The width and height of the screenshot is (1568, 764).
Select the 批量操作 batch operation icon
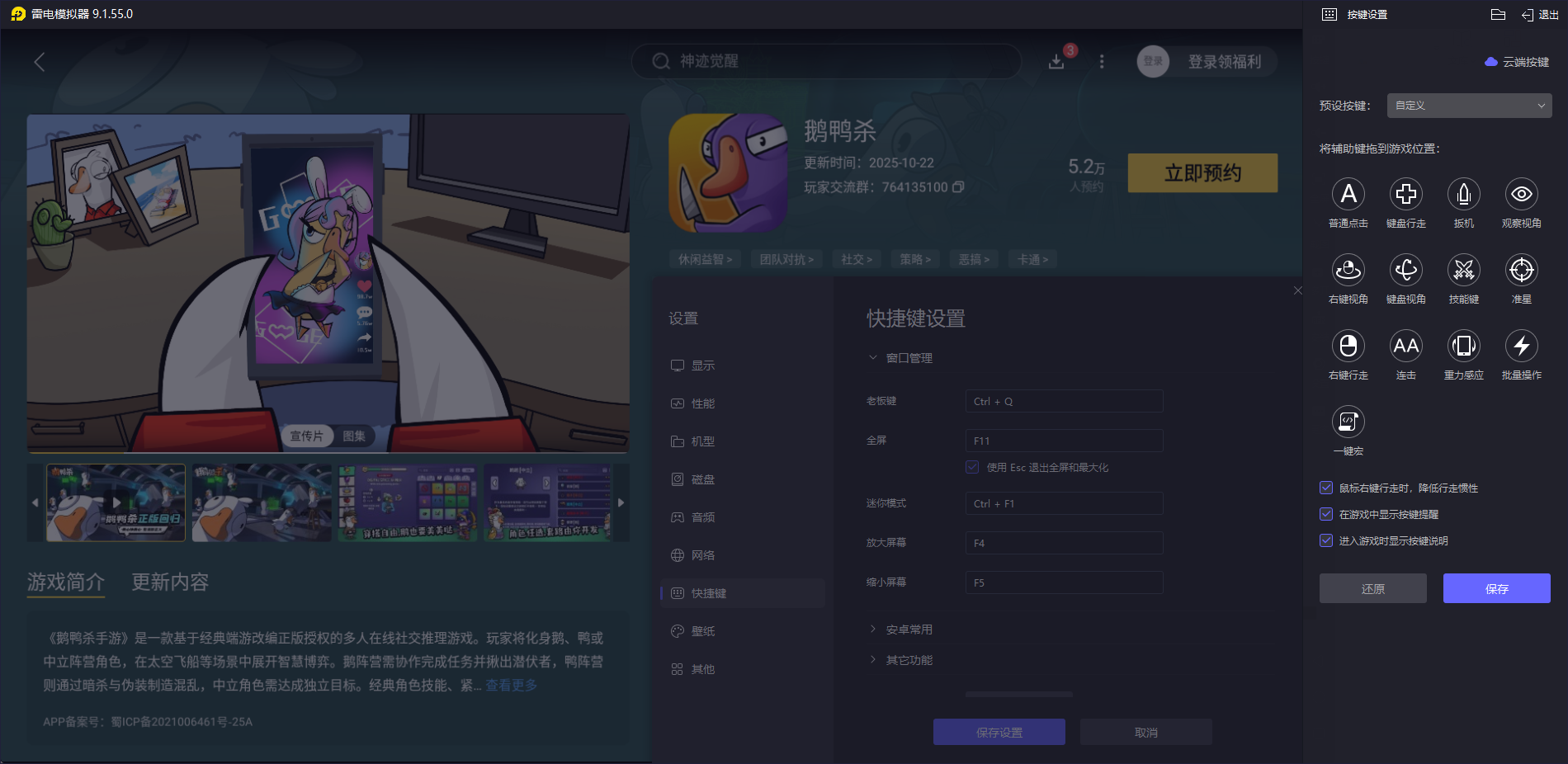click(1522, 347)
